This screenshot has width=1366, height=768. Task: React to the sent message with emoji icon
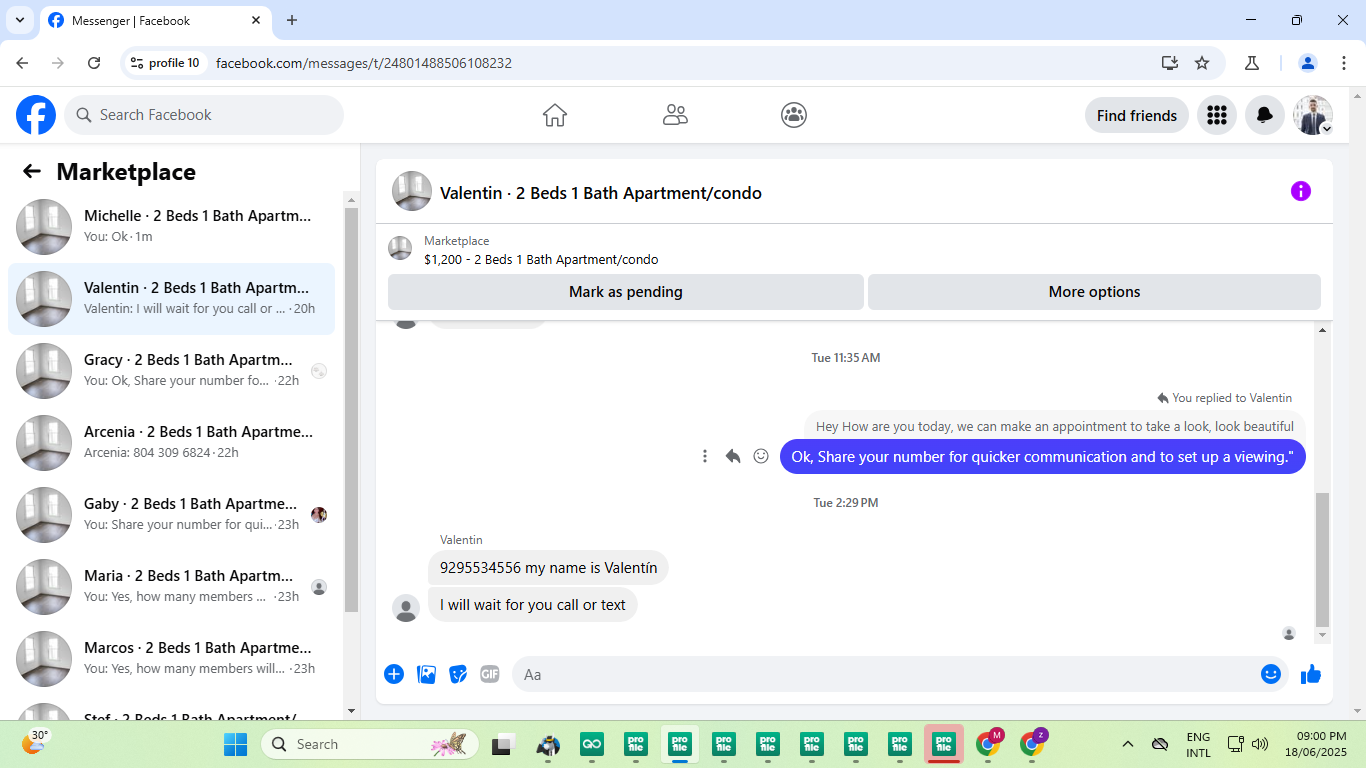pyautogui.click(x=761, y=456)
